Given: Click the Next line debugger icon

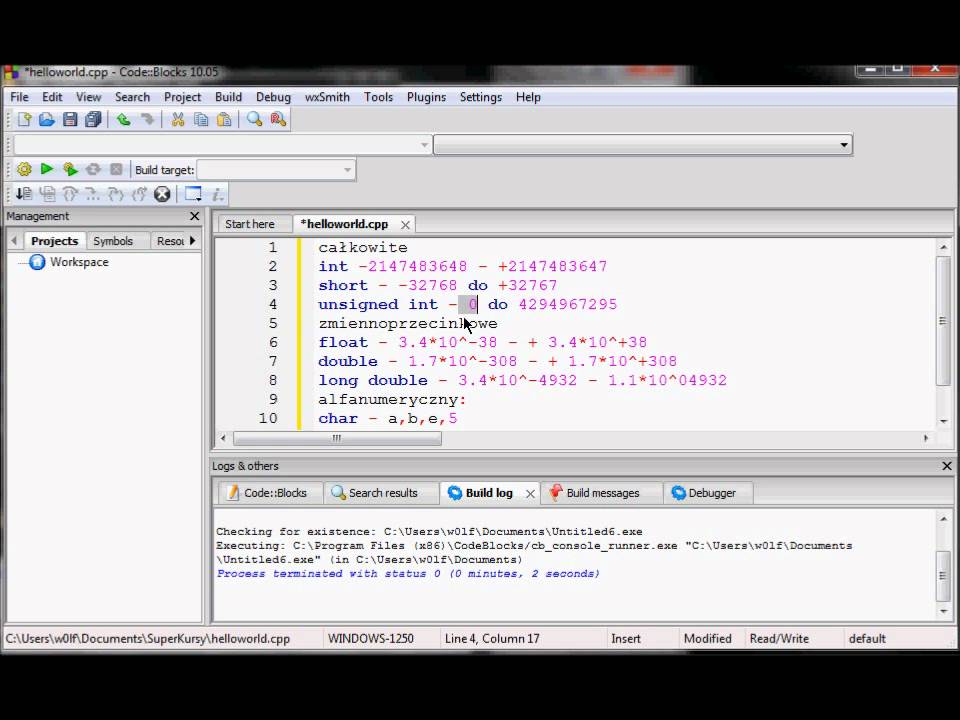Looking at the screenshot, I should pos(70,194).
